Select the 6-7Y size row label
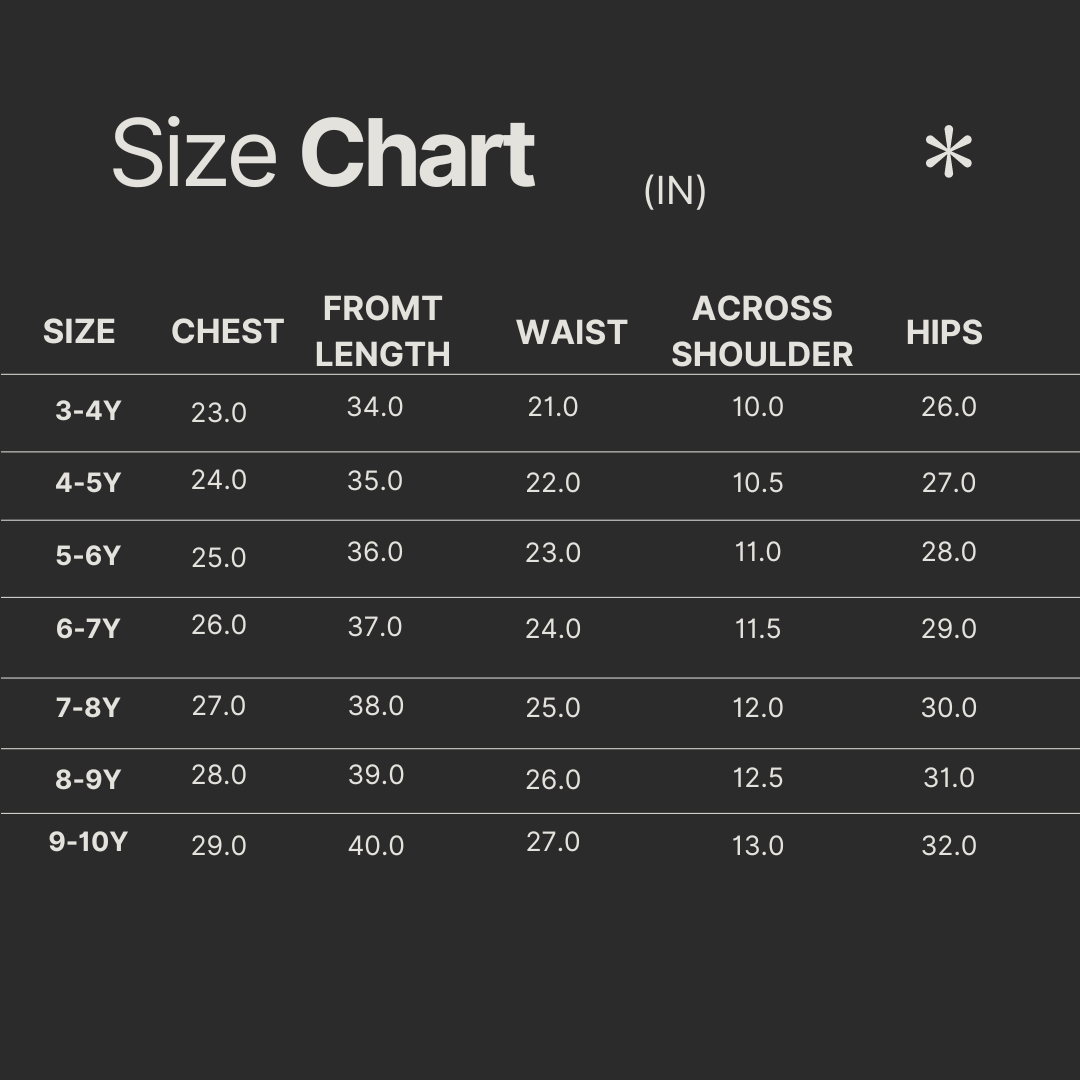The height and width of the screenshot is (1080, 1080). pos(88,629)
